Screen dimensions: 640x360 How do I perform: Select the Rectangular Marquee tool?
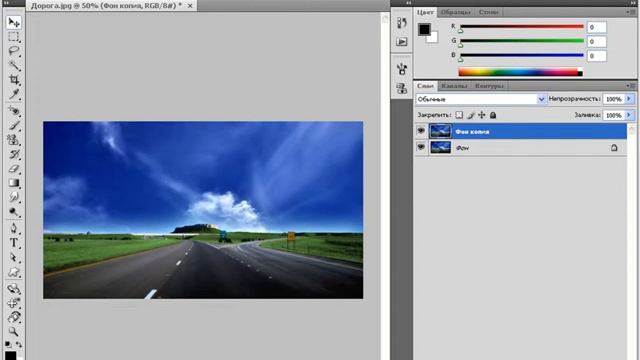(14, 37)
